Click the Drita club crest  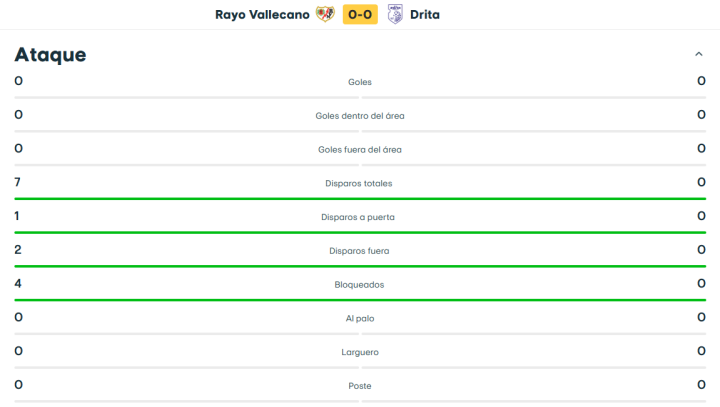(x=396, y=14)
